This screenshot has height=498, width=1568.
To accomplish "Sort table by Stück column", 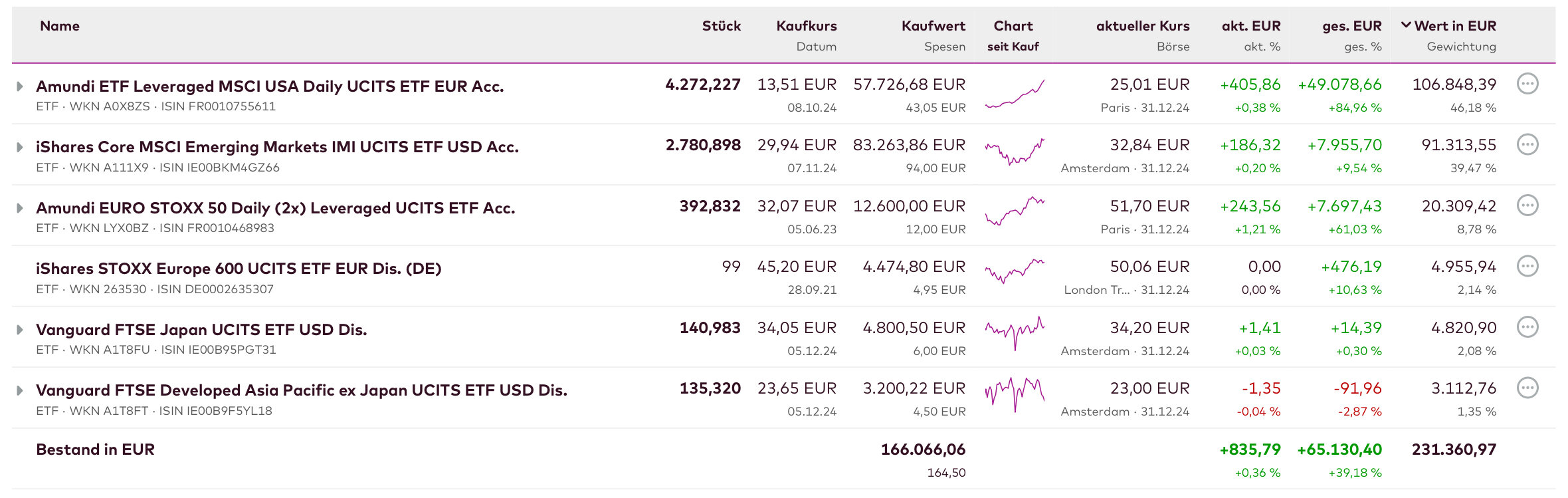I will tap(721, 26).
